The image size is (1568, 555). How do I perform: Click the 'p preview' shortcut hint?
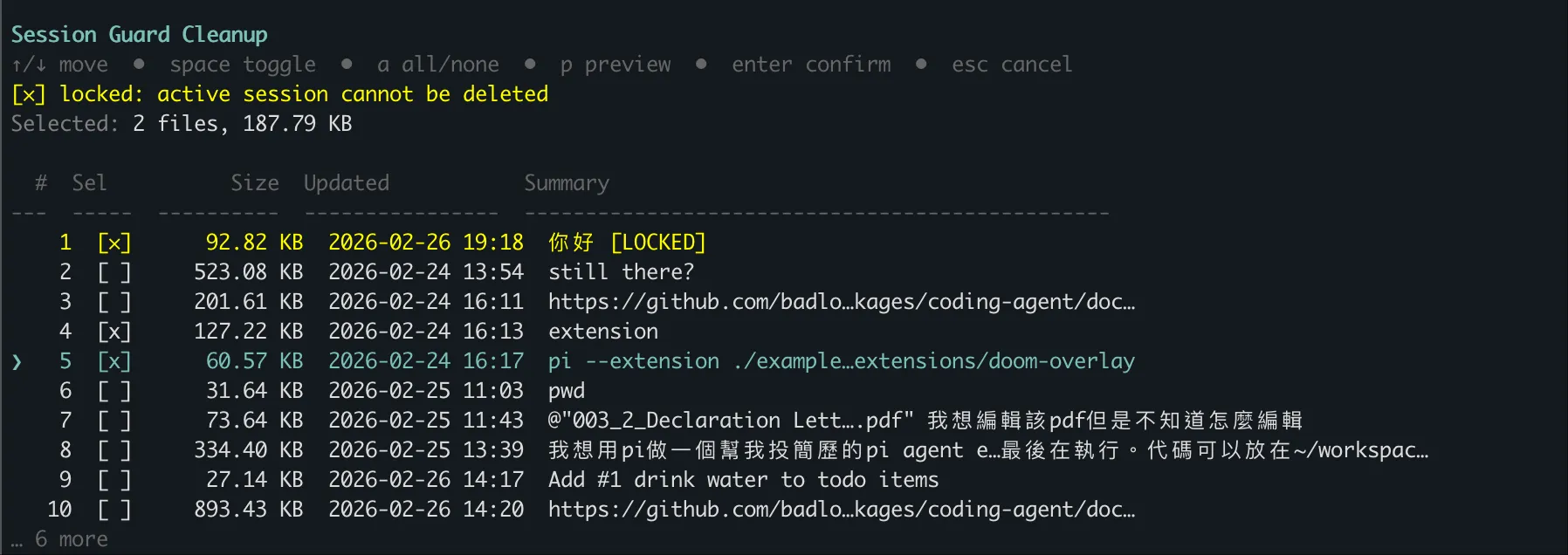(x=616, y=65)
